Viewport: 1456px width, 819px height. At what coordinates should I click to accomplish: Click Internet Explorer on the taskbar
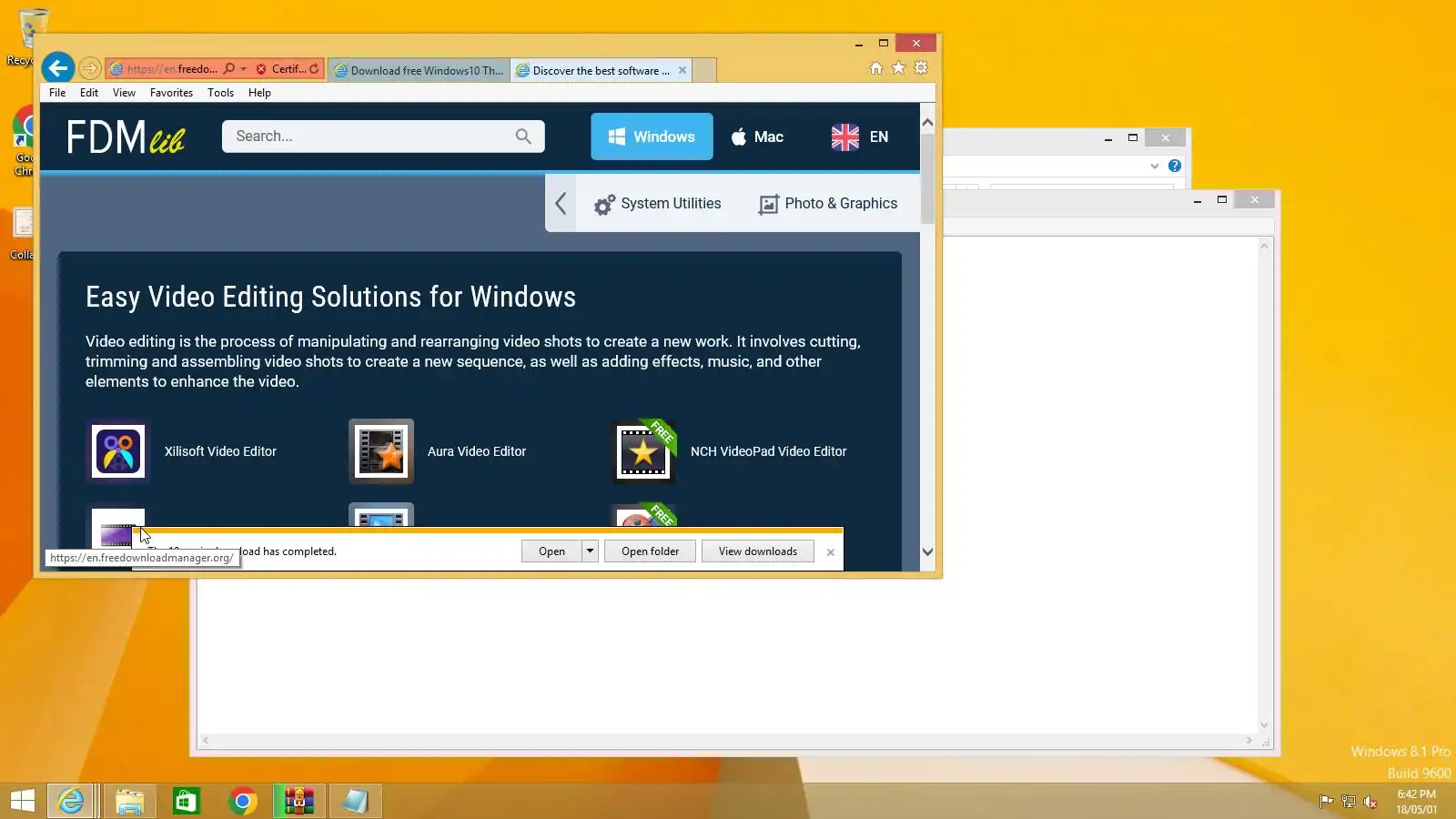pos(71,801)
